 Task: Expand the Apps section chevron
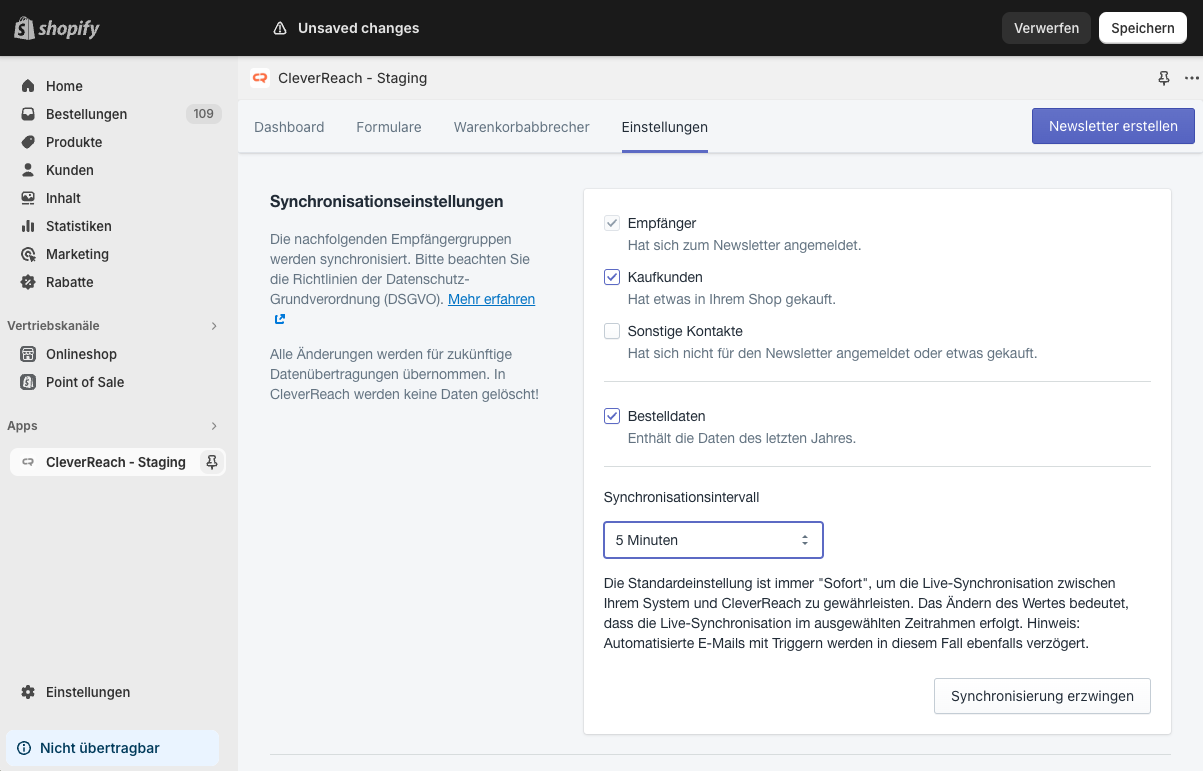214,426
